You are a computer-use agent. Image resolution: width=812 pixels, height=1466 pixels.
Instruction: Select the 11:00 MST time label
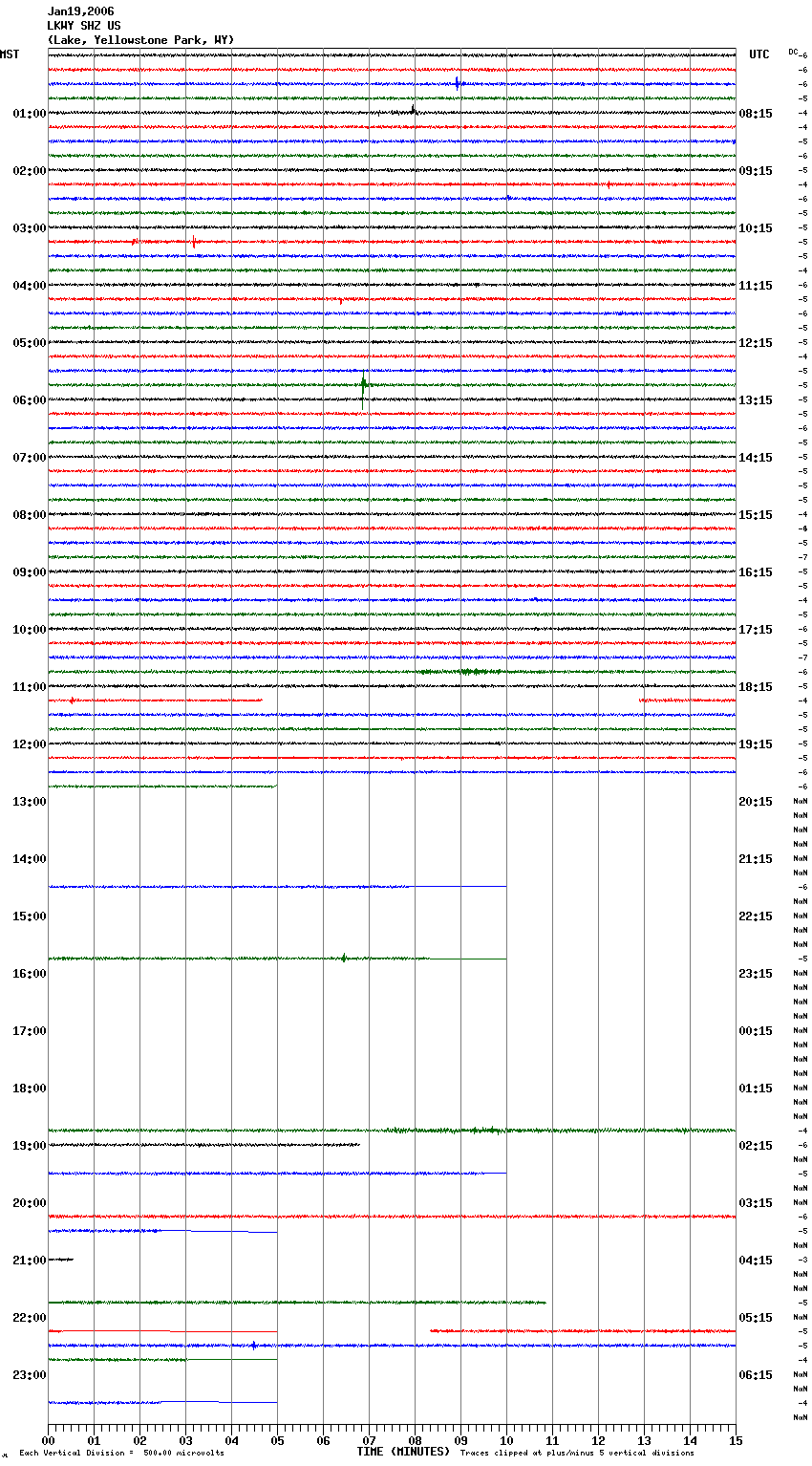30,687
